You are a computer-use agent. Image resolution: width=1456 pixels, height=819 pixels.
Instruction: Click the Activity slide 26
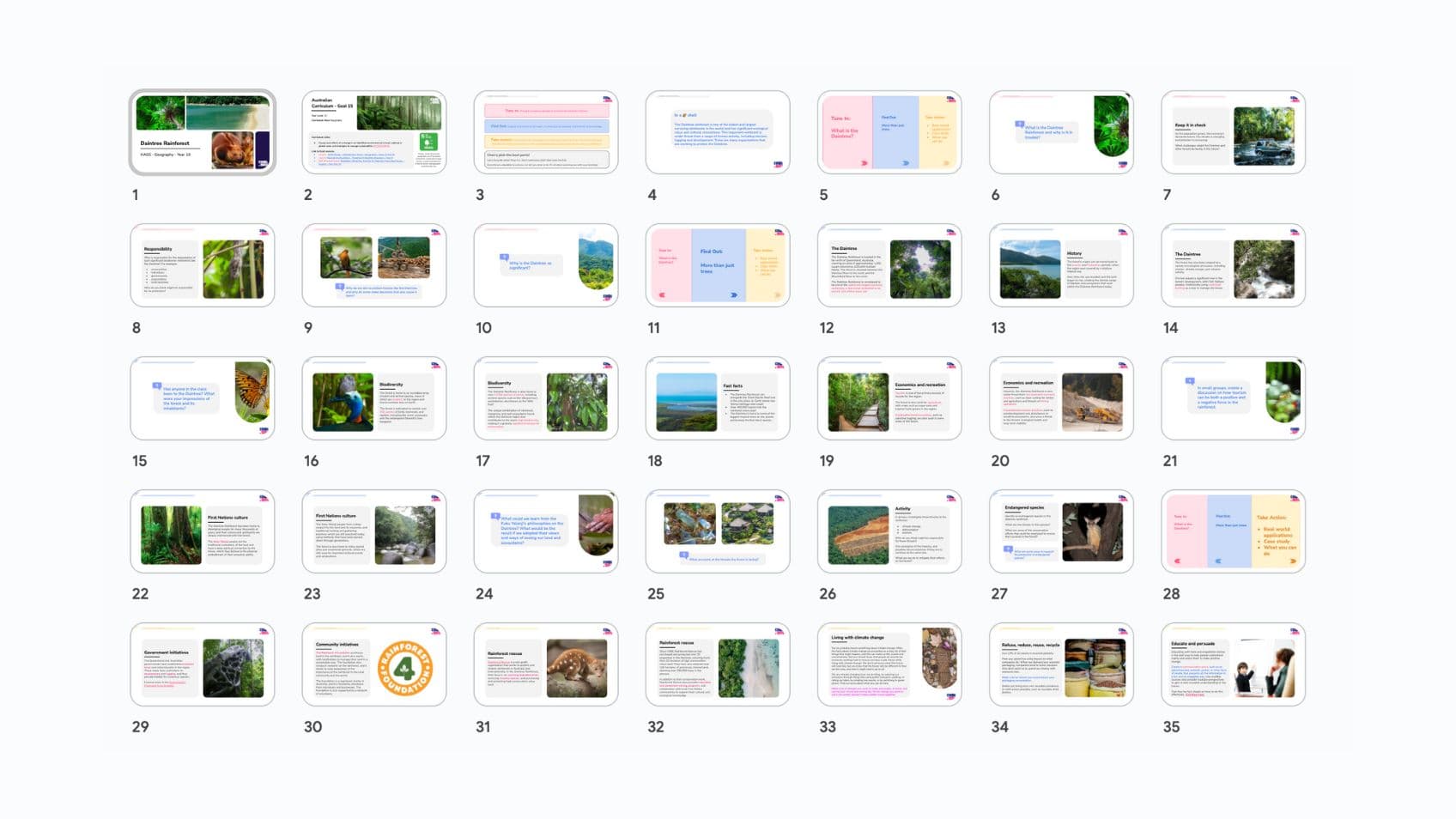889,531
